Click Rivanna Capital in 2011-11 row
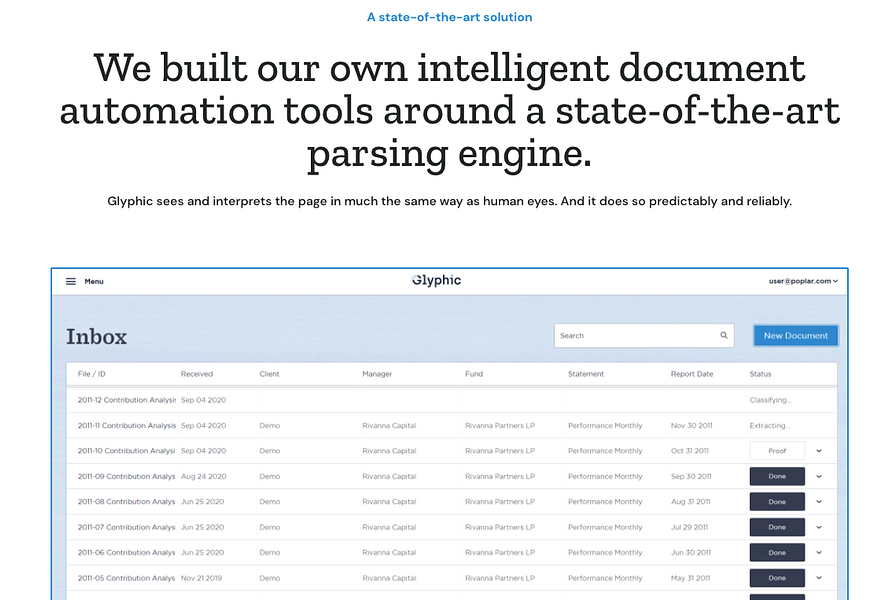 389,425
